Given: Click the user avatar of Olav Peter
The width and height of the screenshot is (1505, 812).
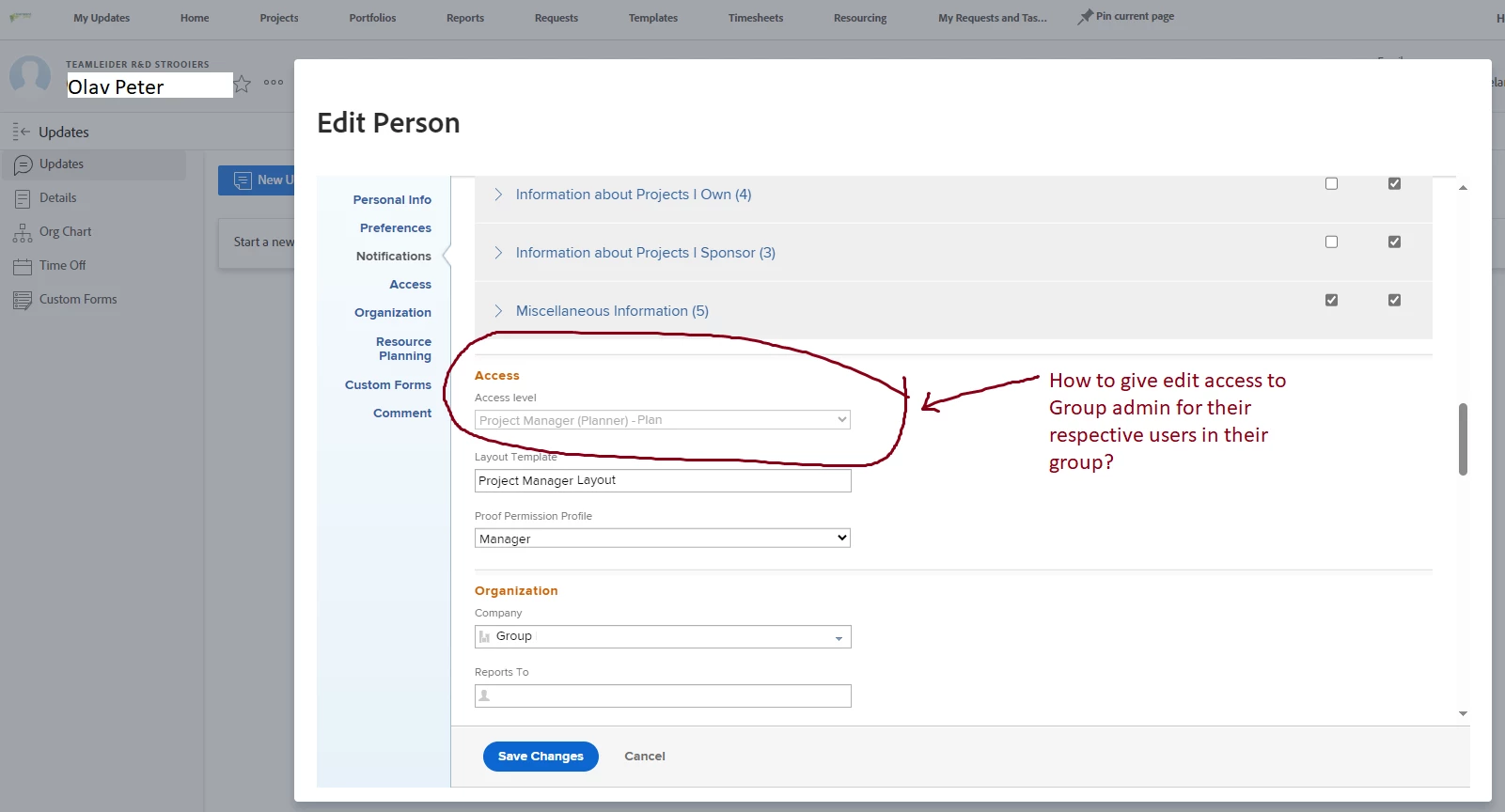Looking at the screenshot, I should coord(30,75).
